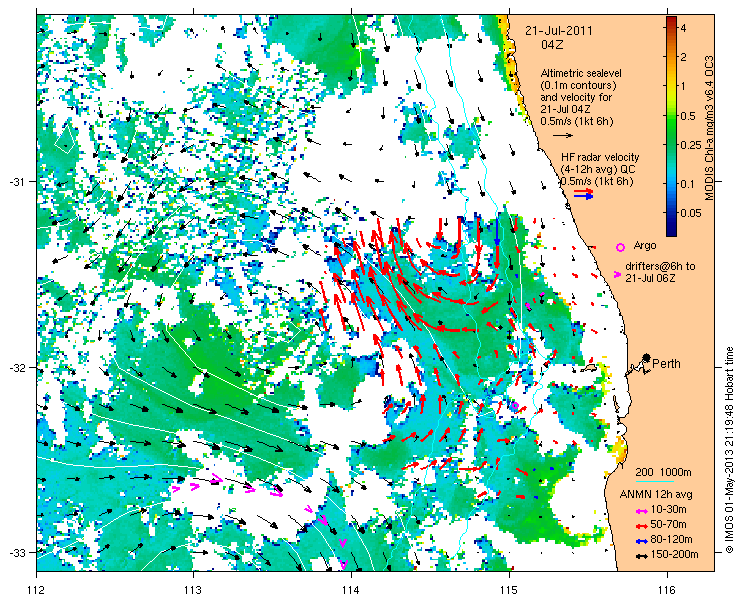Click the latitude axis label '-31'
The height and width of the screenshot is (600, 740).
(17, 182)
